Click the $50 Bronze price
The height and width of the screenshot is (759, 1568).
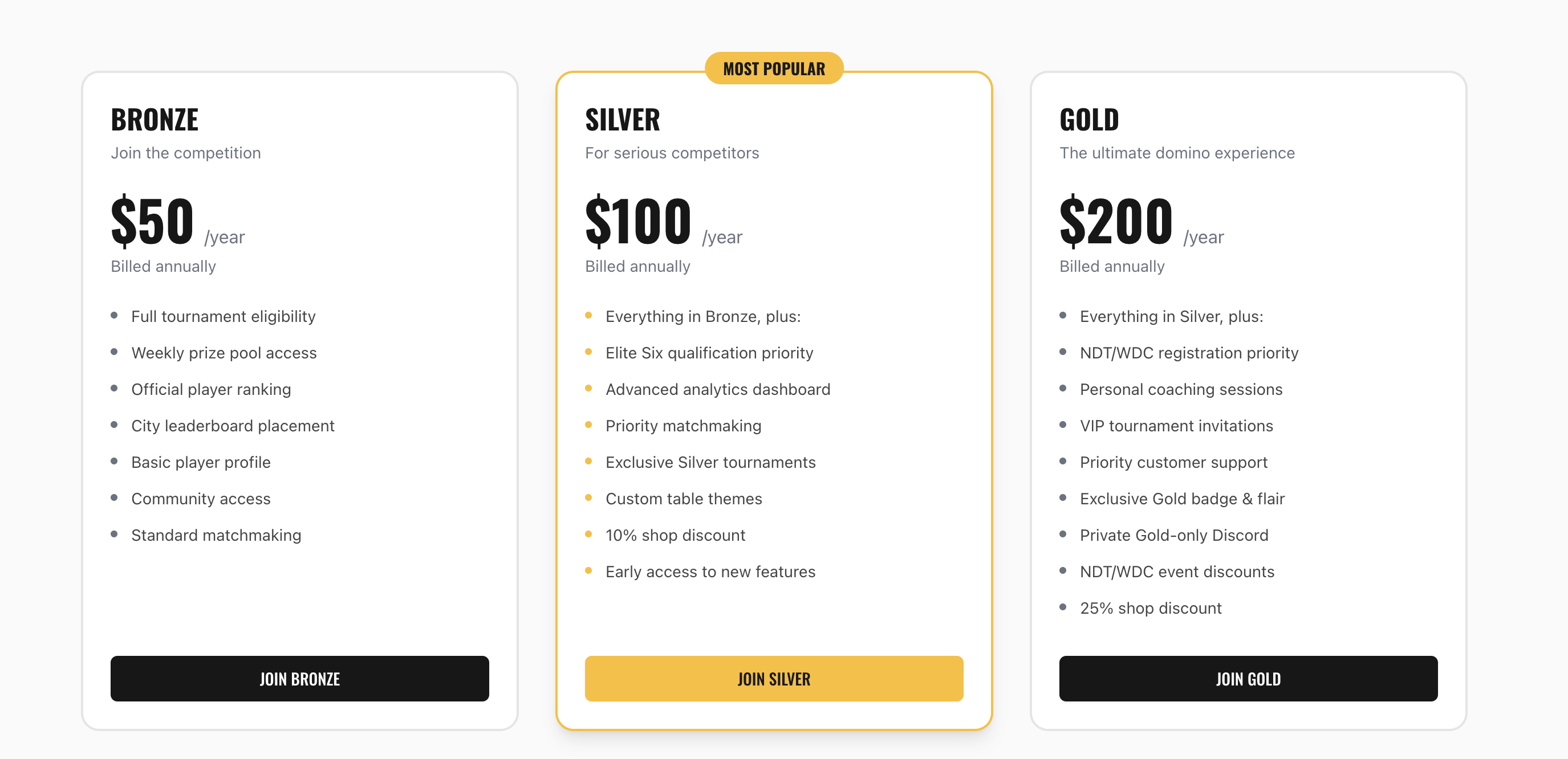click(x=152, y=221)
